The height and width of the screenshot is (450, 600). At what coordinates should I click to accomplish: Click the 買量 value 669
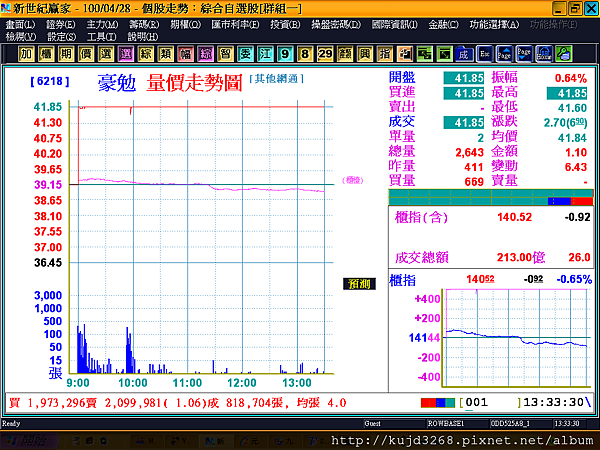[474, 182]
